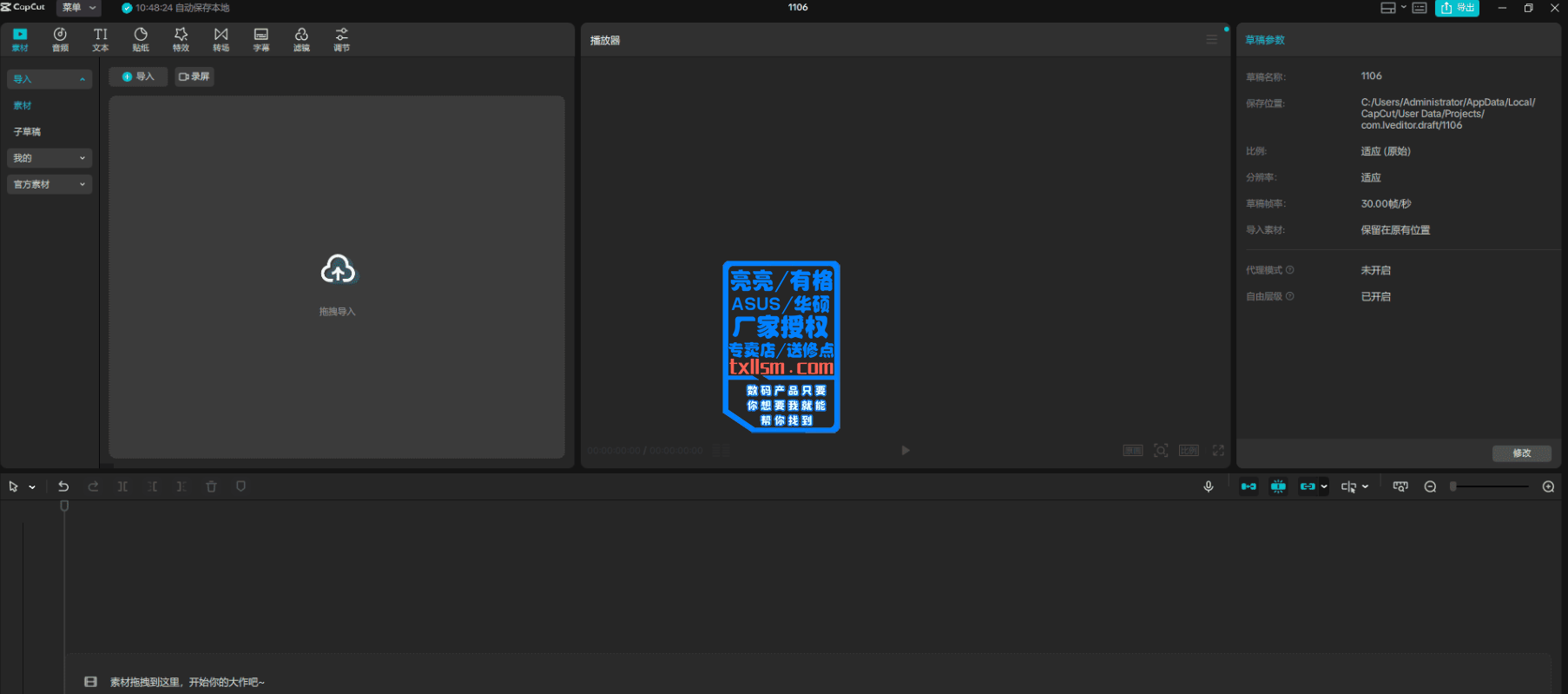Viewport: 1568px width, 694px height.
Task: Toggle main track magnet
Action: (1248, 486)
